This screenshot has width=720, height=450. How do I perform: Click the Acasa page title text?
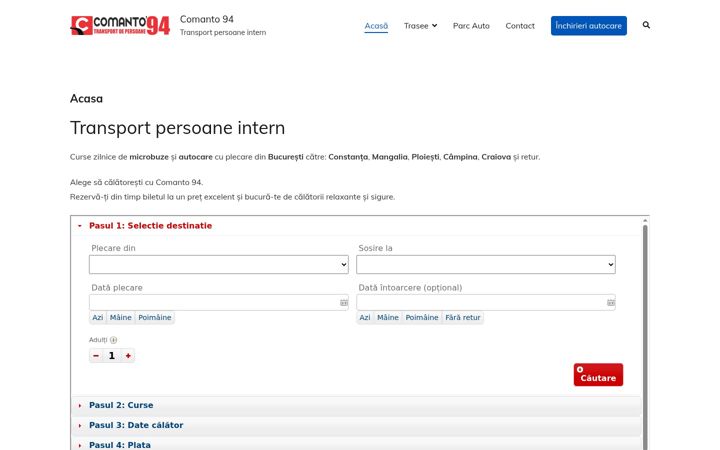86,99
